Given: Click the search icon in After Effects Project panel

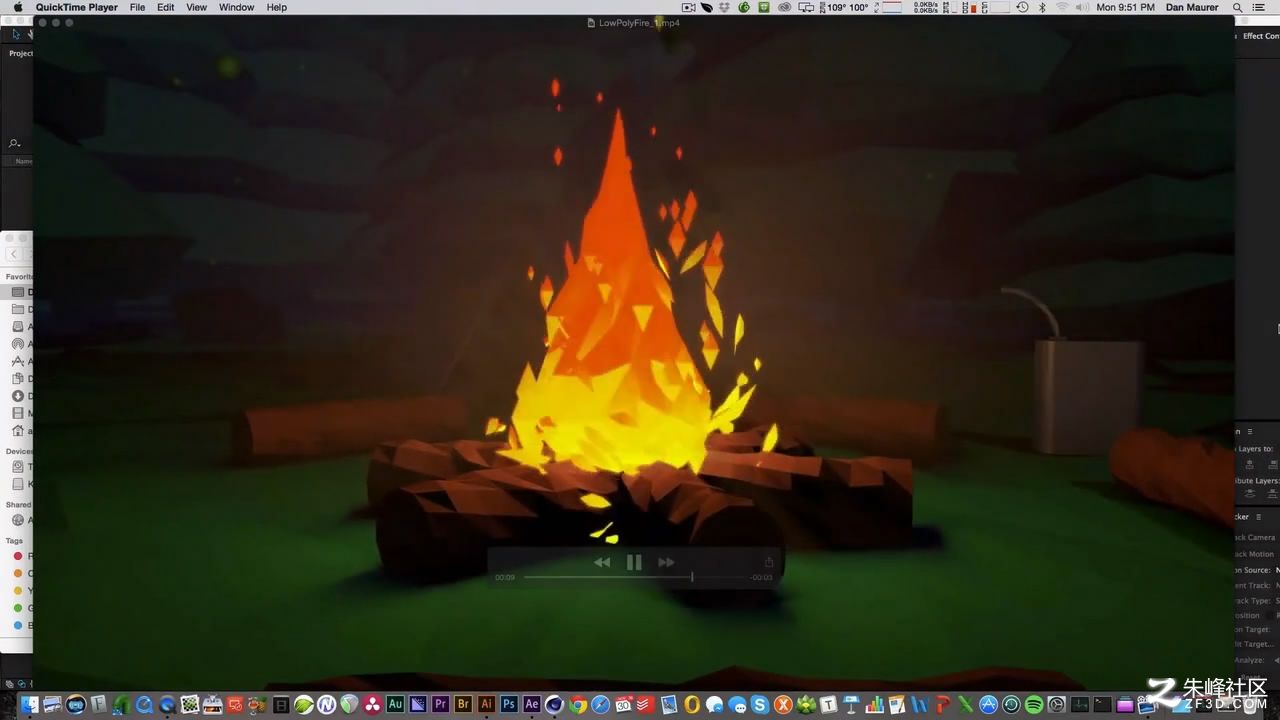Looking at the screenshot, I should [14, 144].
